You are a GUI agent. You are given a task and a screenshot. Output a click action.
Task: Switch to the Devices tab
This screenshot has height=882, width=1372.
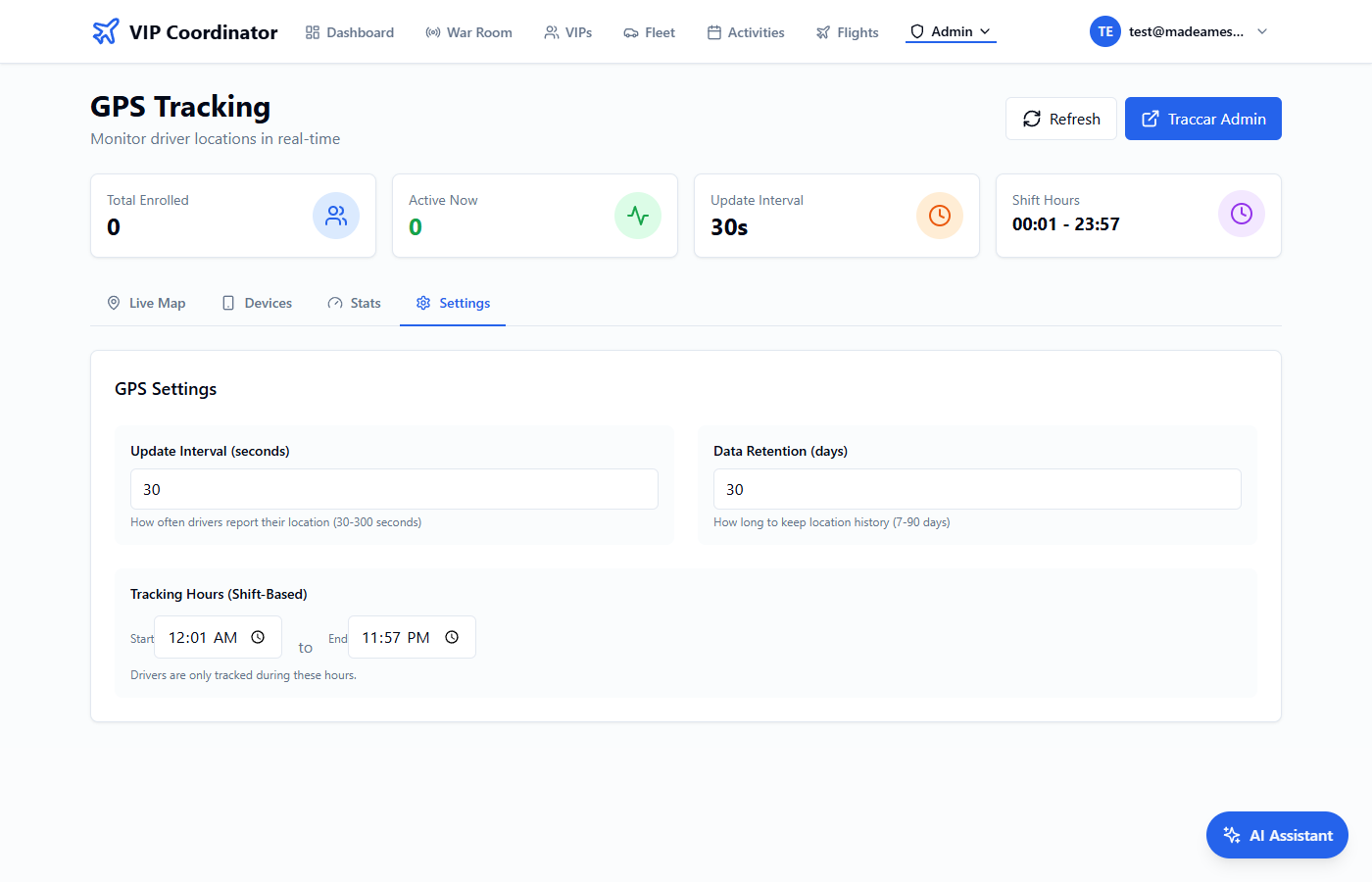coord(257,303)
